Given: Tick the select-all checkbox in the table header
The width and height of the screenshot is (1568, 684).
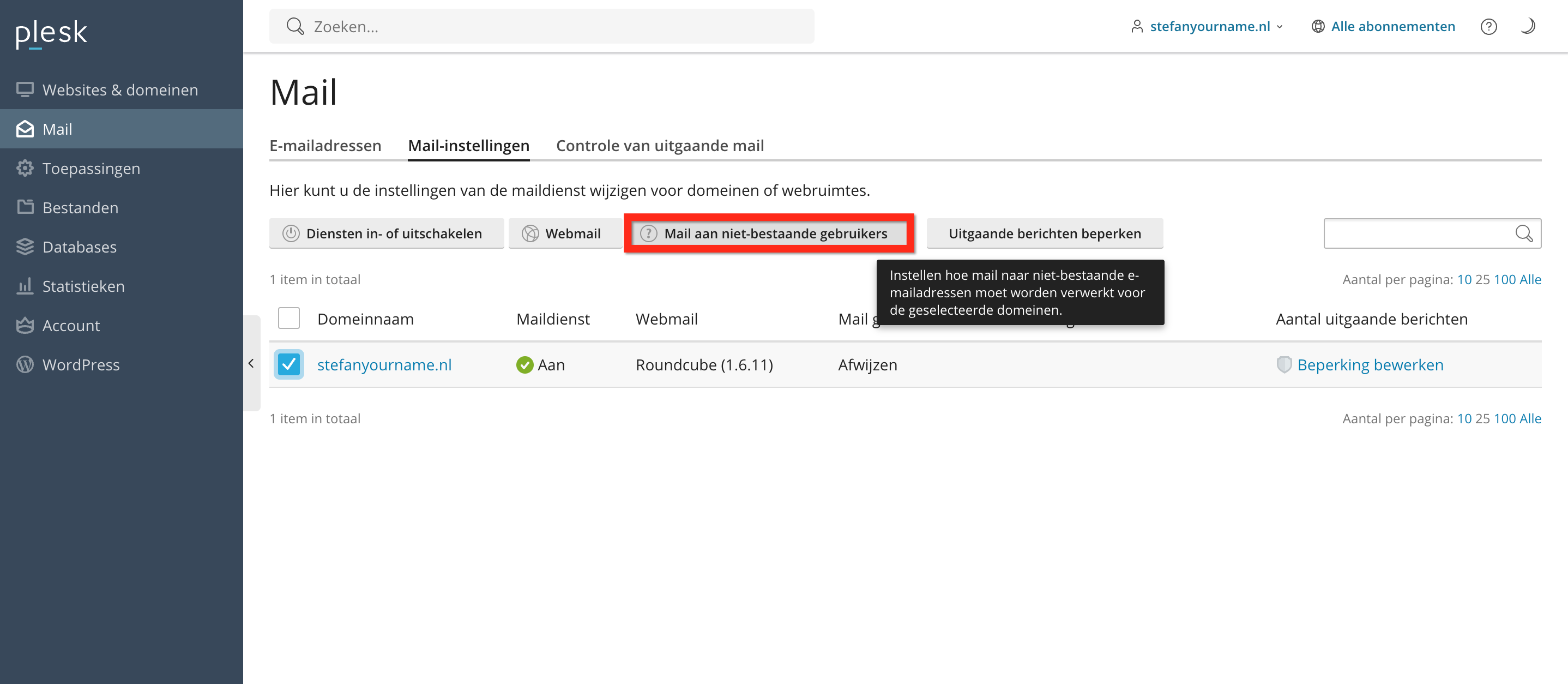Looking at the screenshot, I should [288, 319].
